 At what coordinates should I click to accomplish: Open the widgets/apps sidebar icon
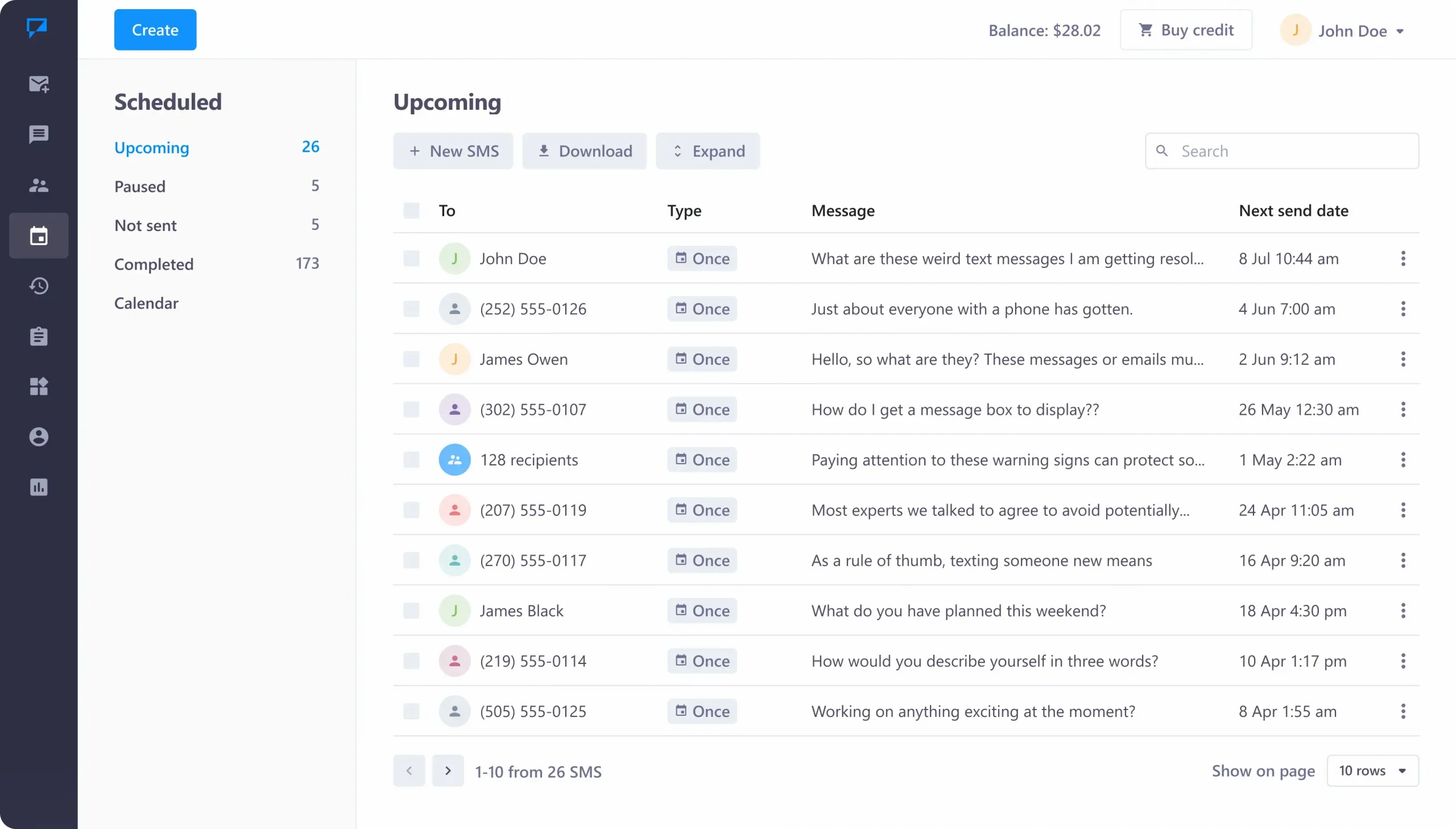[x=39, y=386]
